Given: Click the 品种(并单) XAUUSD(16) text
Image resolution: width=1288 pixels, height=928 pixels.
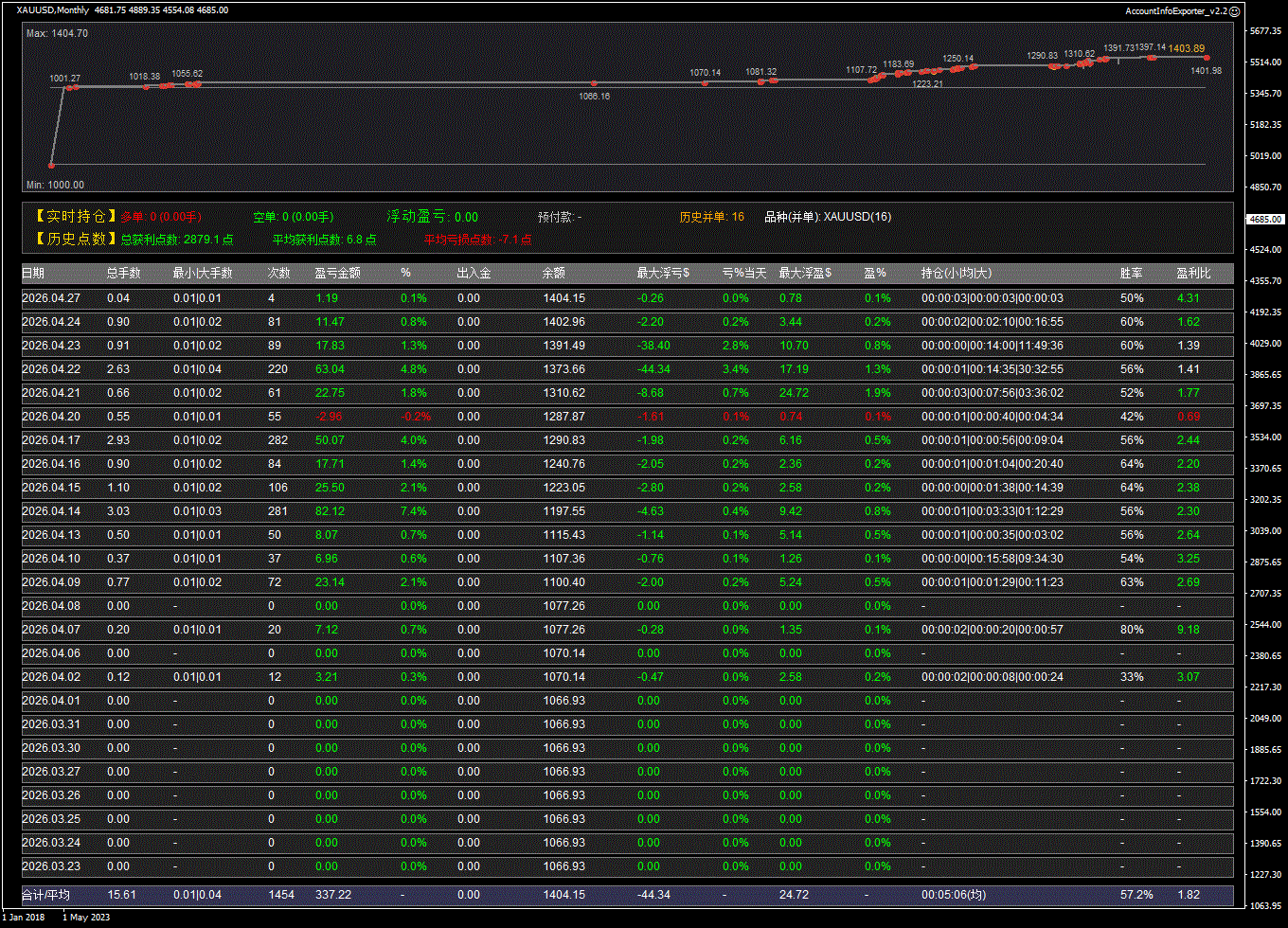Looking at the screenshot, I should pyautogui.click(x=827, y=217).
